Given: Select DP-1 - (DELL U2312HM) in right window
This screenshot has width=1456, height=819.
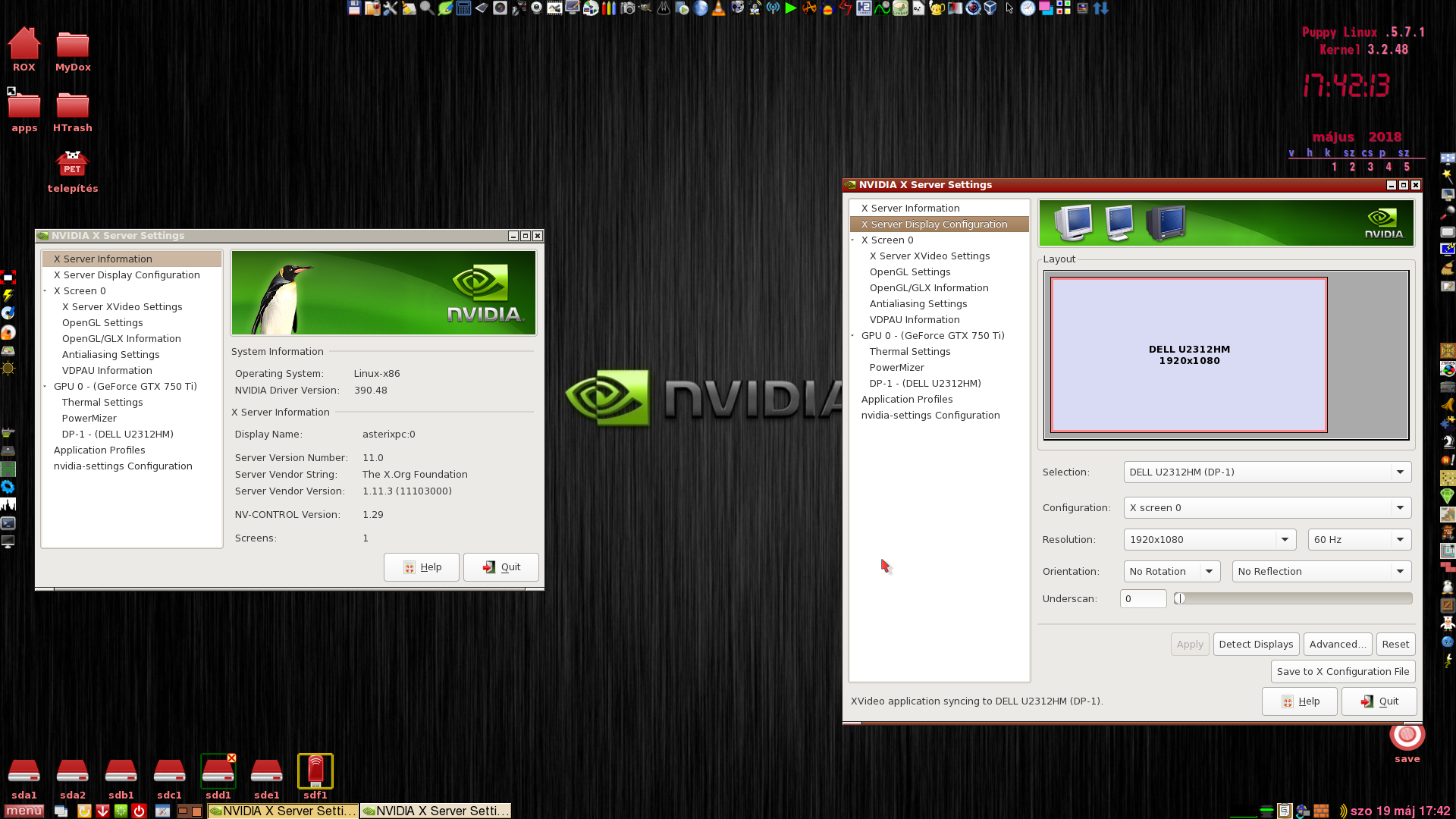Looking at the screenshot, I should pos(925,383).
